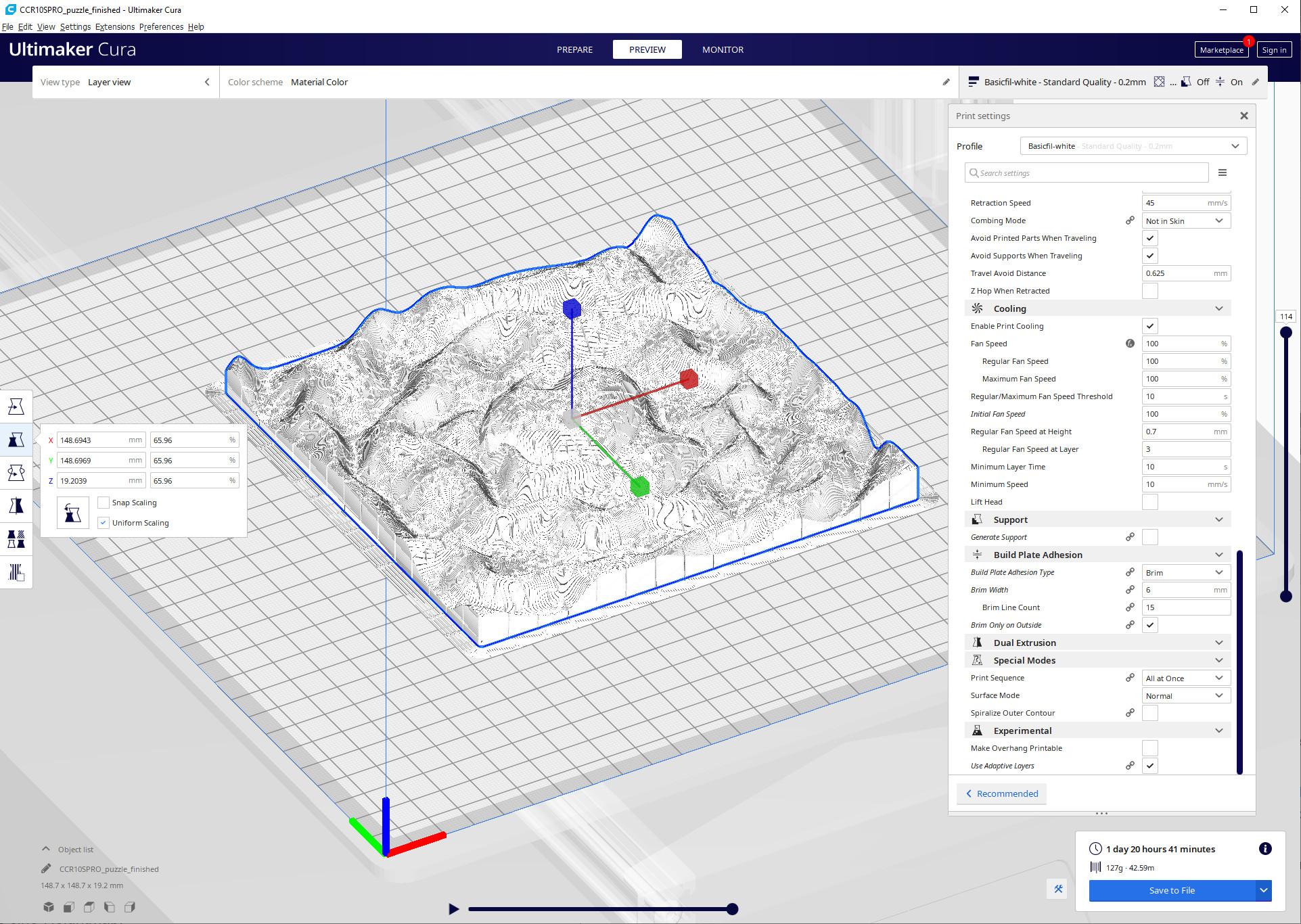Enable Snap Scaling checkbox

(104, 503)
